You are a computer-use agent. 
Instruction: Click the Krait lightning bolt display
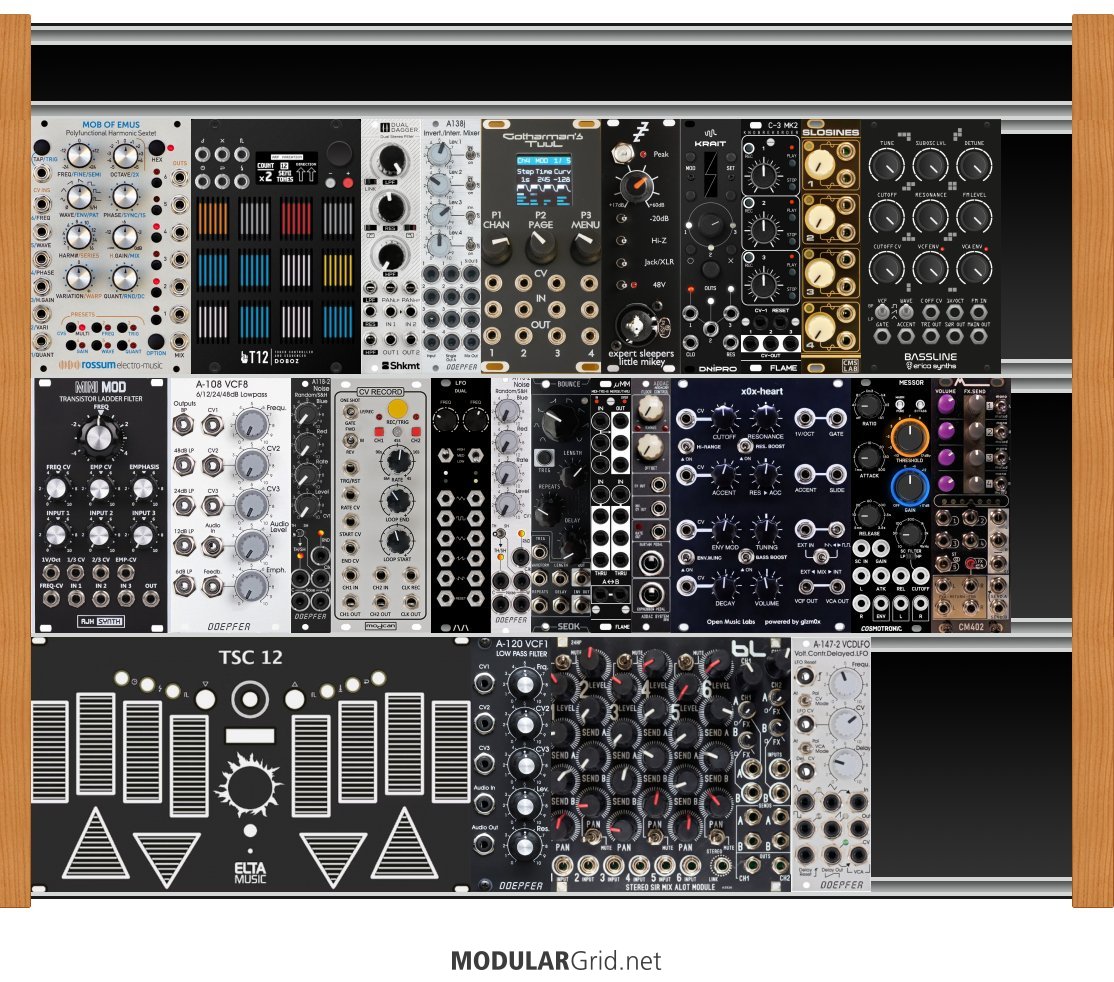(x=710, y=175)
